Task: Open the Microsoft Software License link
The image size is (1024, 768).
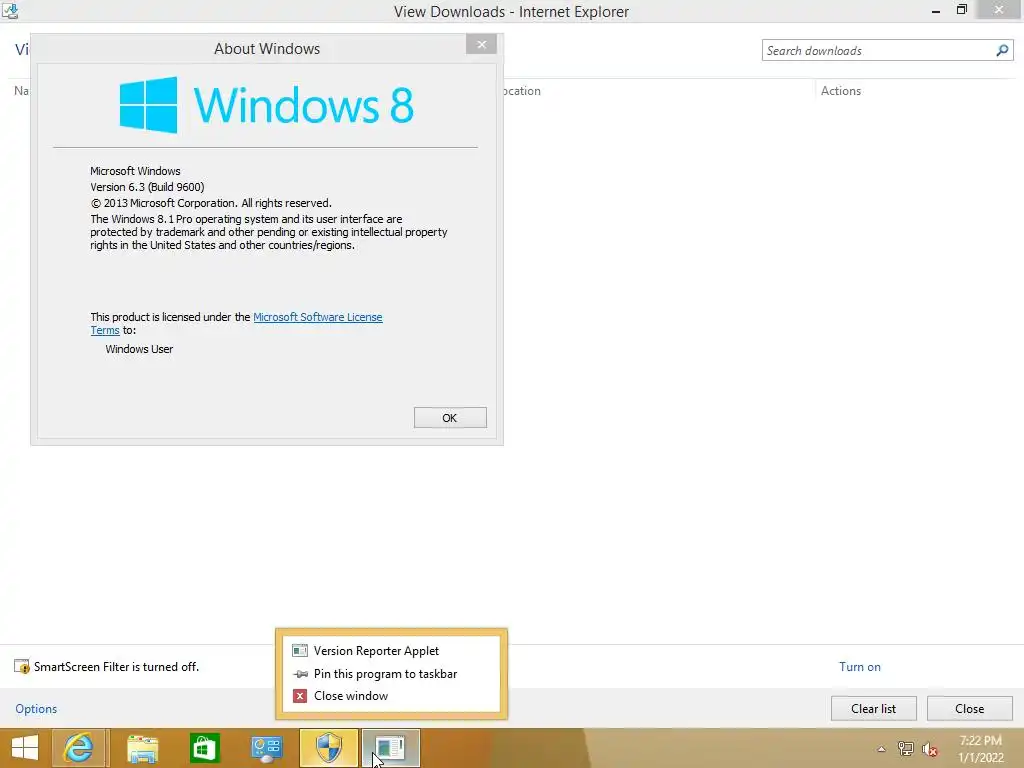Action: pos(317,317)
